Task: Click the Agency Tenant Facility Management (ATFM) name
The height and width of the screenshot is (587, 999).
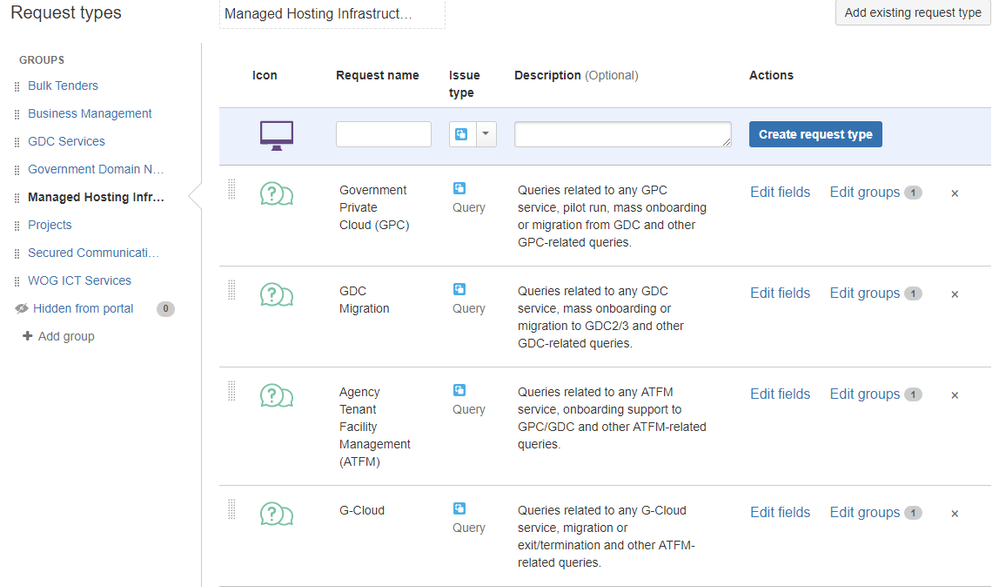Action: (x=375, y=426)
